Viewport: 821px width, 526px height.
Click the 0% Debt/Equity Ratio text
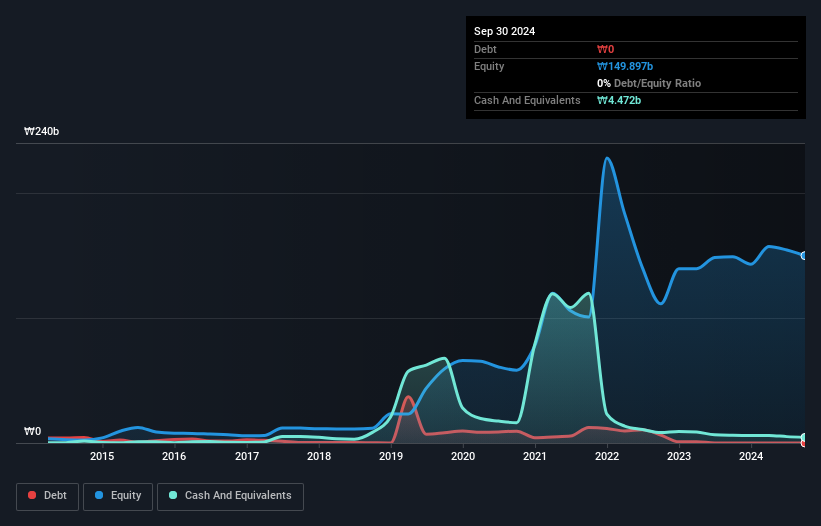pos(649,83)
